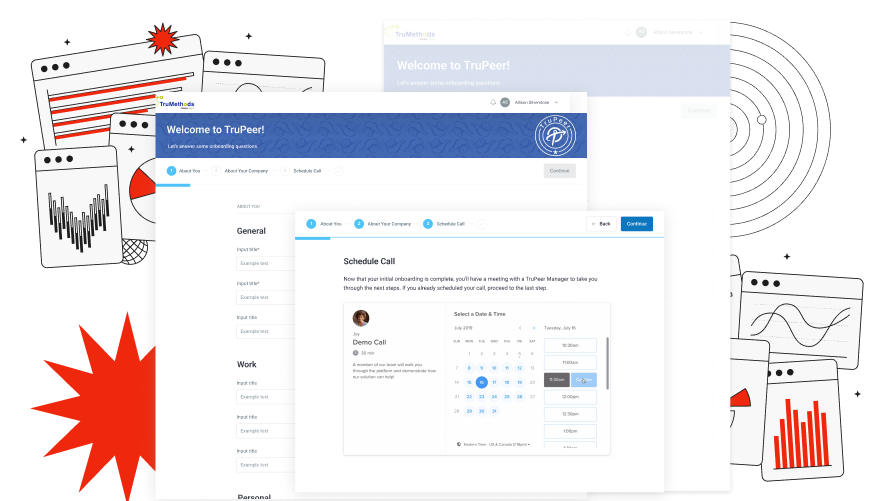888x501 pixels.
Task: Select July 8 on the calendar
Action: tap(469, 368)
